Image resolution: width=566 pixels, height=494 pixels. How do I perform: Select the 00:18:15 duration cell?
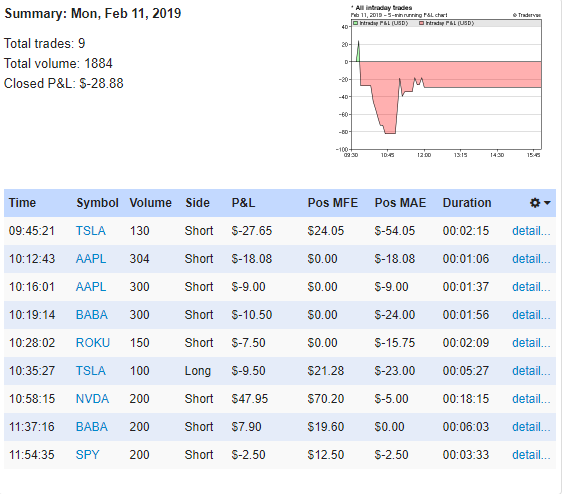[466, 399]
